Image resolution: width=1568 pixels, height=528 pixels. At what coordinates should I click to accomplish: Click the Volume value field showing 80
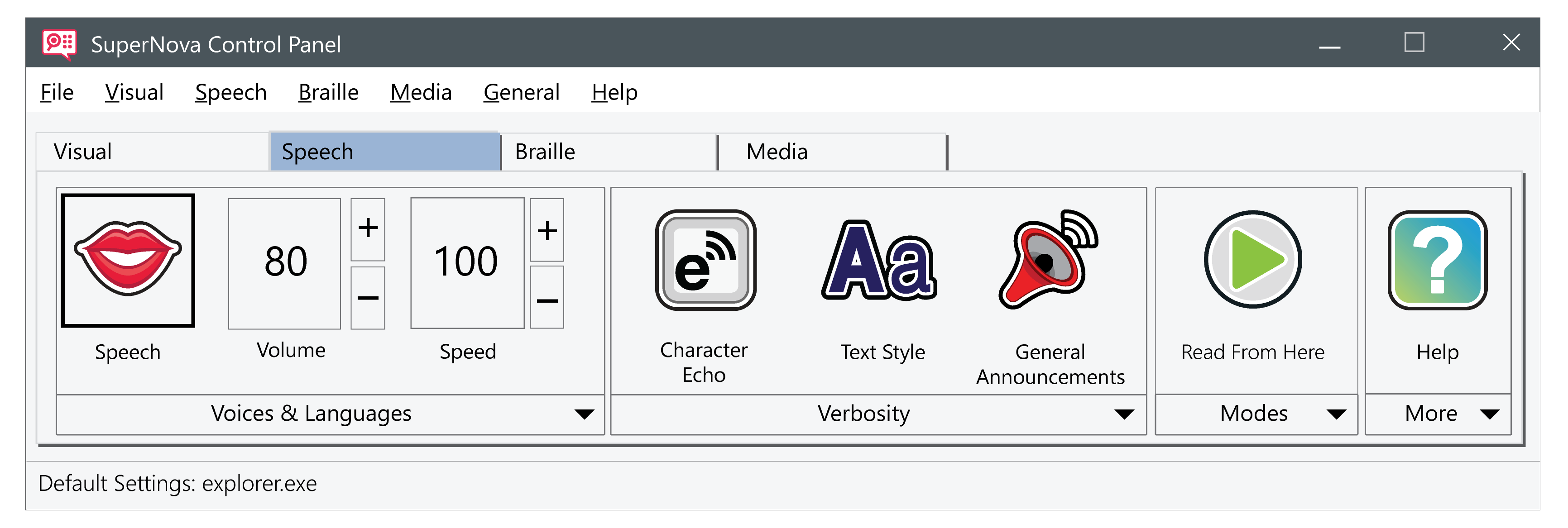284,263
